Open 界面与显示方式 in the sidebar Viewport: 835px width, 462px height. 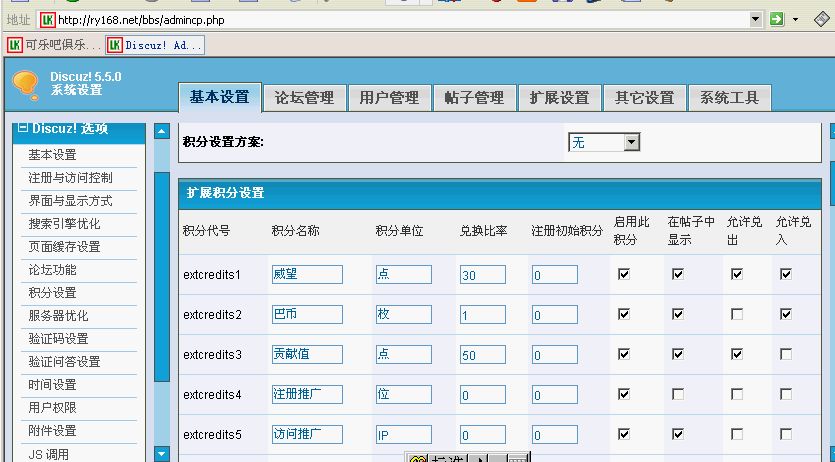pyautogui.click(x=70, y=201)
